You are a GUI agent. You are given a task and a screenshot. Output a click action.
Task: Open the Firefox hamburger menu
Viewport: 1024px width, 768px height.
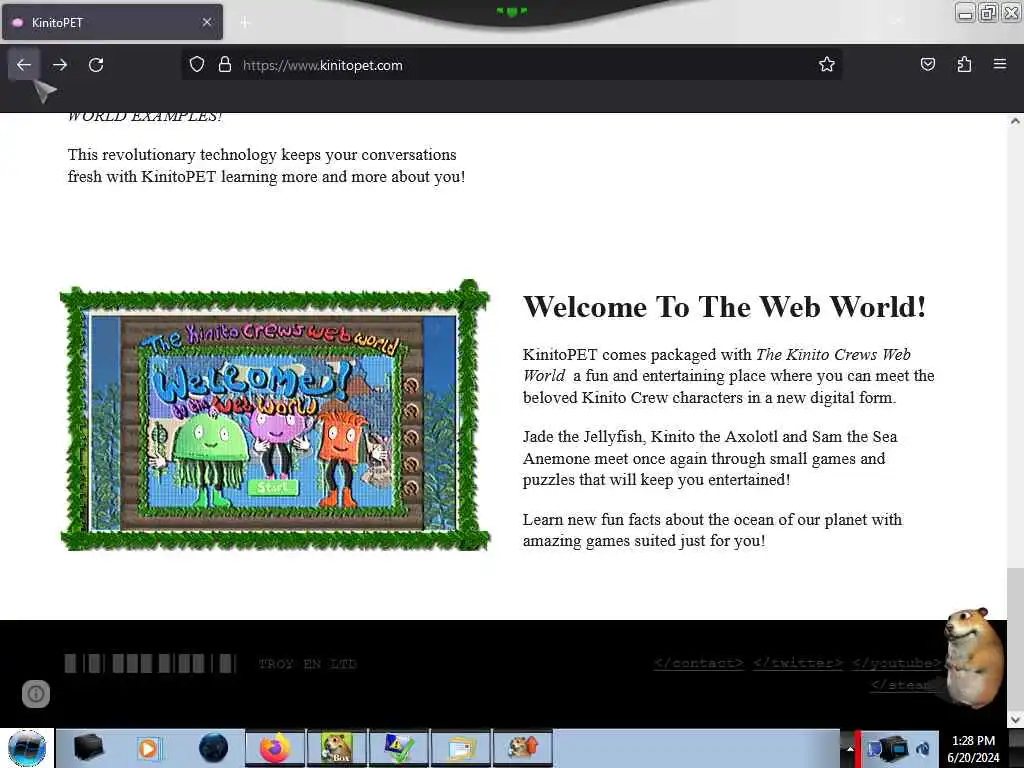[x=1000, y=64]
